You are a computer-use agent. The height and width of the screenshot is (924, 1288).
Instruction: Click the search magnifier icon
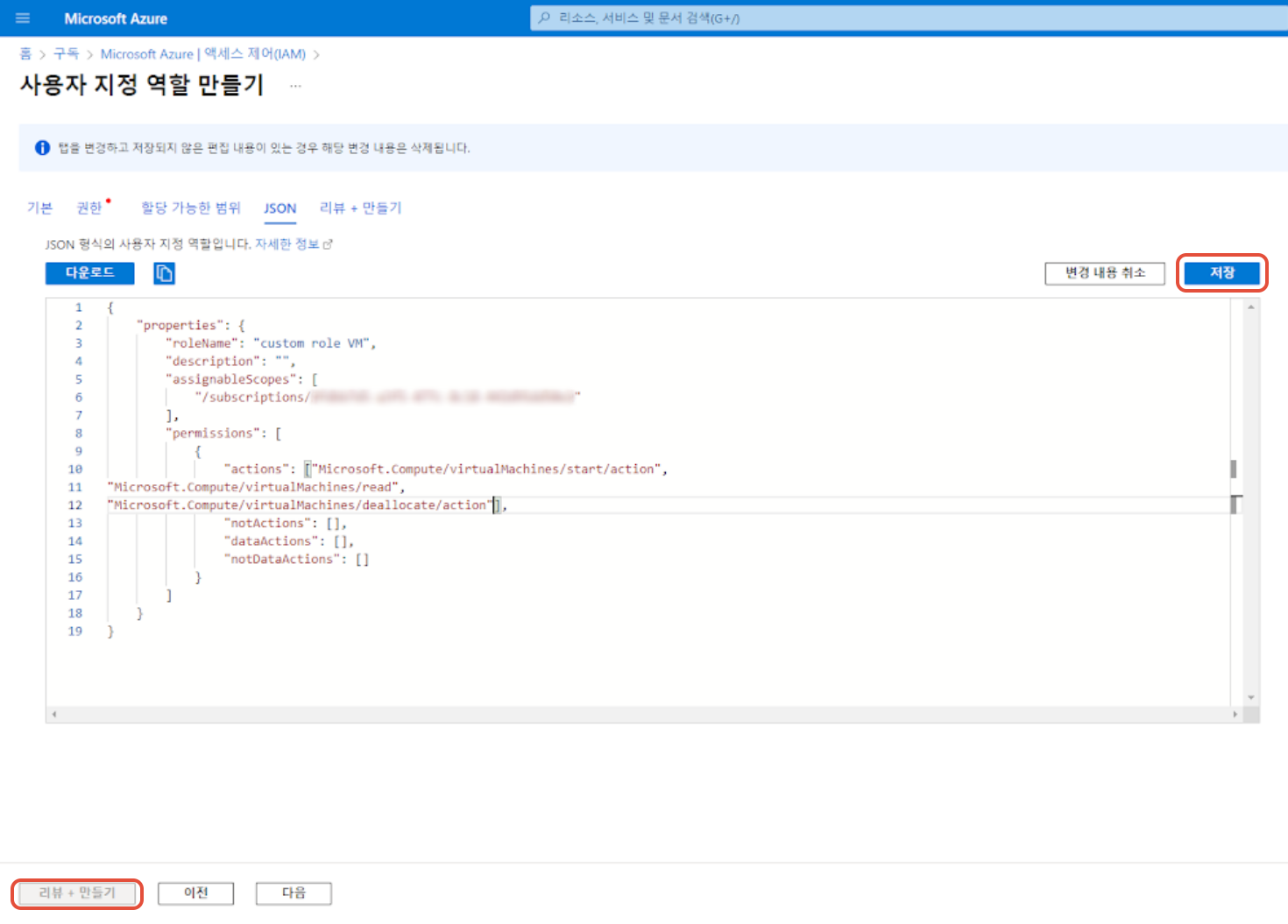click(544, 18)
